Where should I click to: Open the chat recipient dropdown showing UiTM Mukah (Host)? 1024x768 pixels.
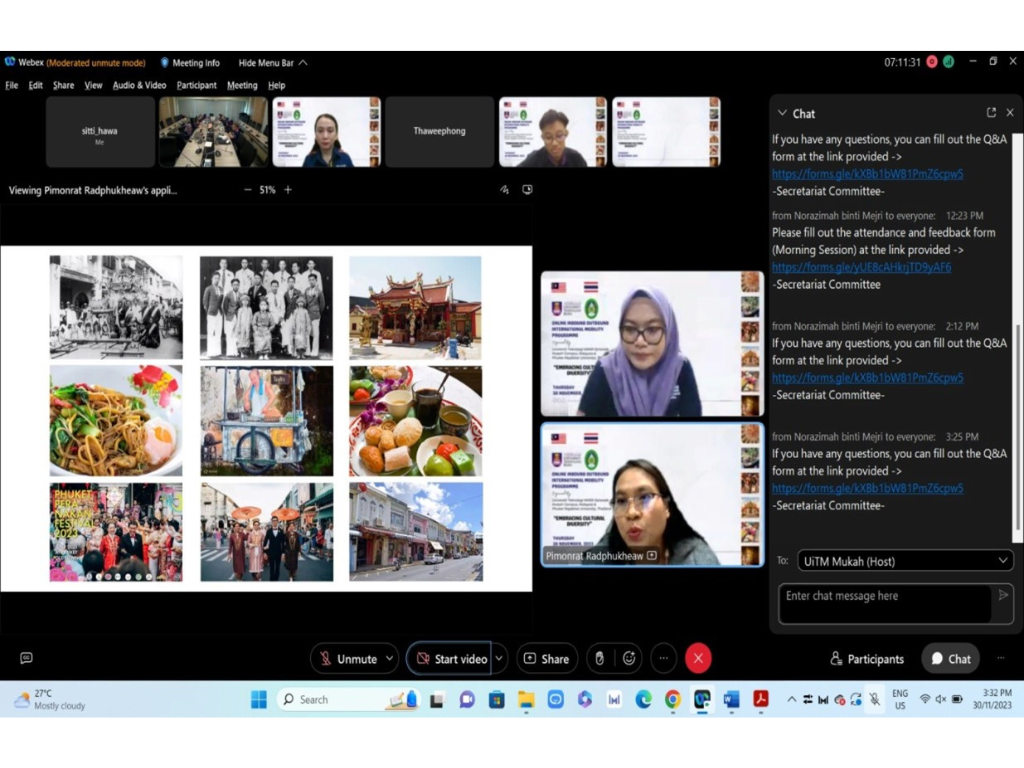[x=905, y=560]
